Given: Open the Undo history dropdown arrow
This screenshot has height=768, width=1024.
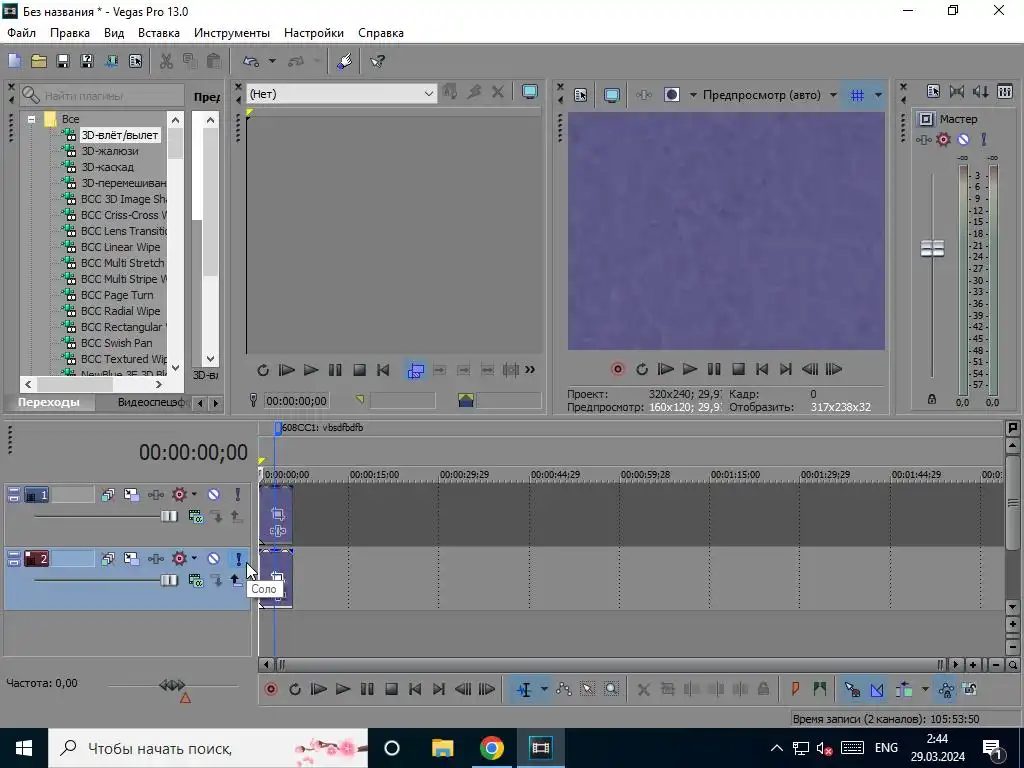Looking at the screenshot, I should coord(272,61).
